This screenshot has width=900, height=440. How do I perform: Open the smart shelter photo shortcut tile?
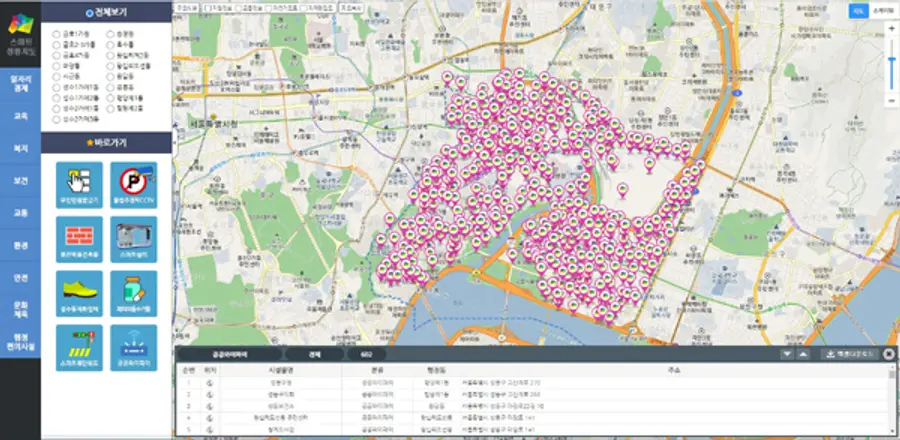point(134,239)
